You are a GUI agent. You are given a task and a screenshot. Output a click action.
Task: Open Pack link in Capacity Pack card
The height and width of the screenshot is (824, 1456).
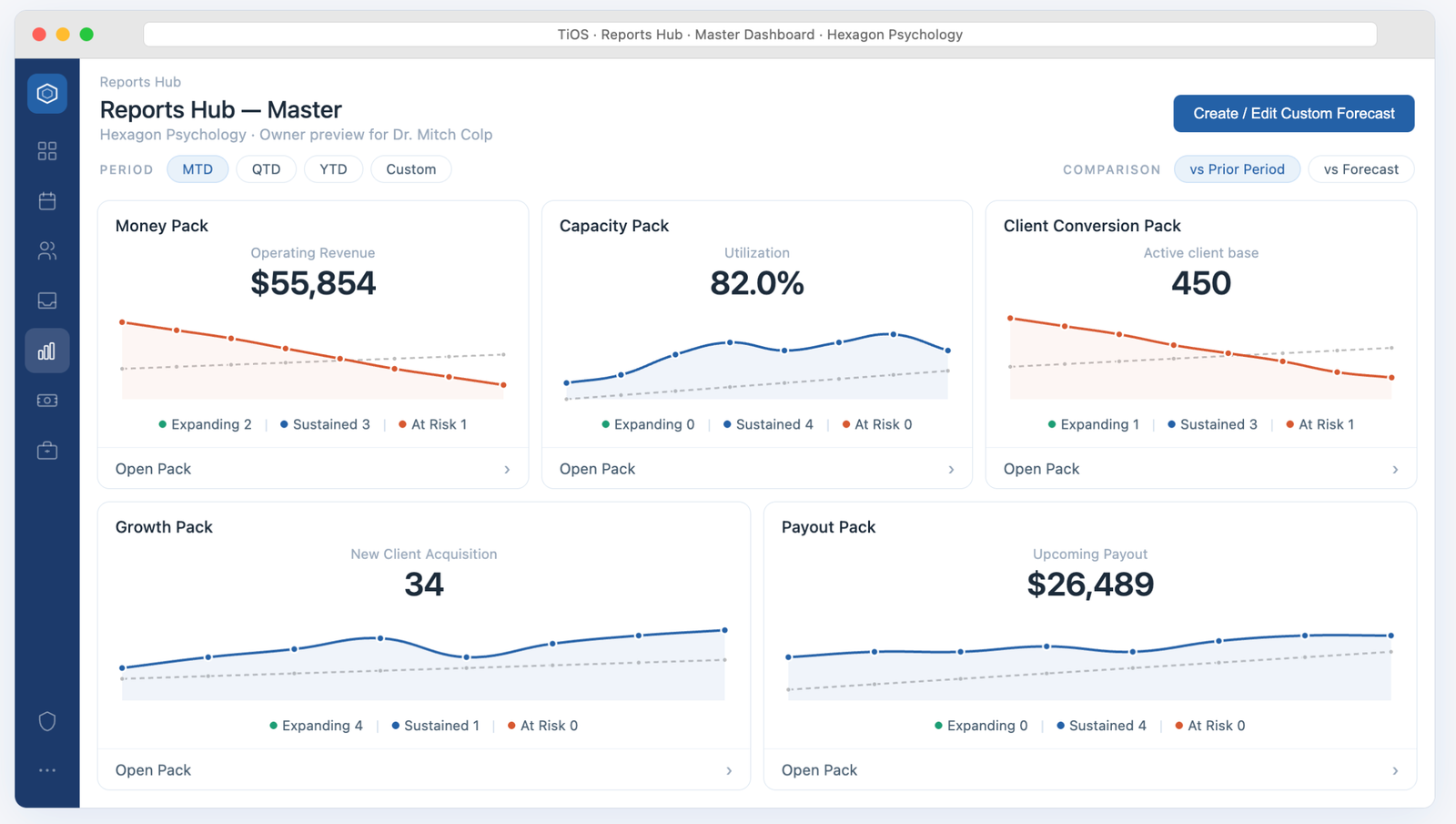[x=597, y=469]
